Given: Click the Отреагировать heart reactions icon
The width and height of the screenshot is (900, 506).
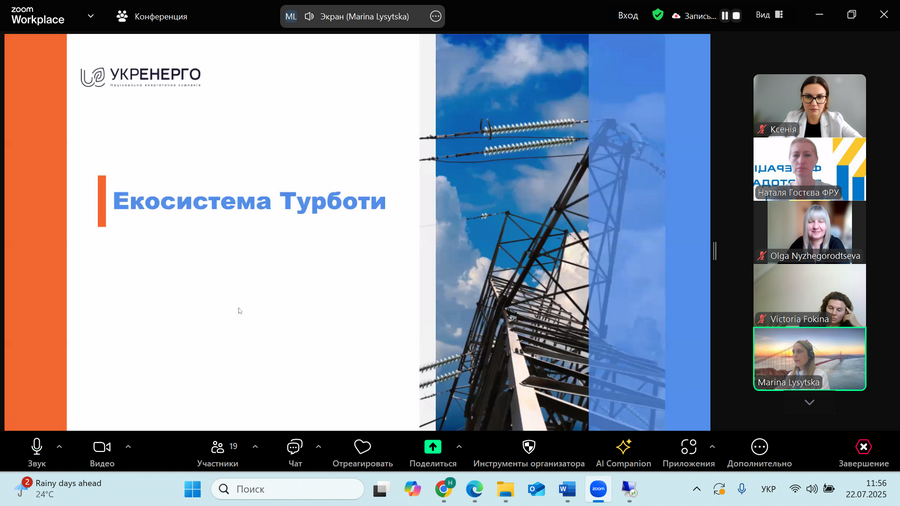Looking at the screenshot, I should 362,446.
